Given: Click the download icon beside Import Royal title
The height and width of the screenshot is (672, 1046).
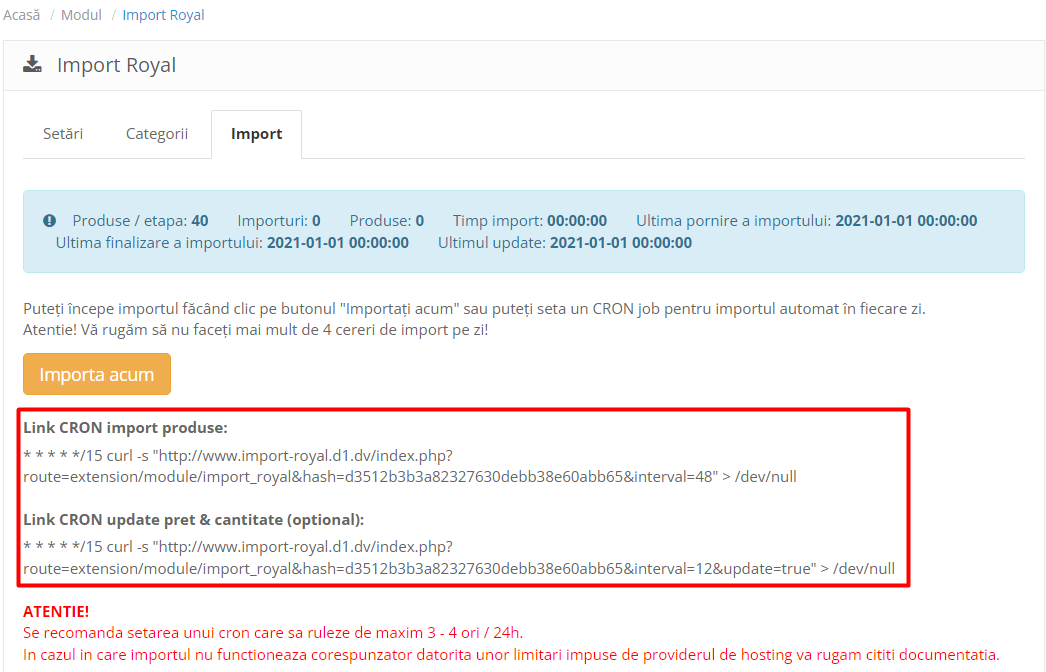Looking at the screenshot, I should [x=33, y=65].
